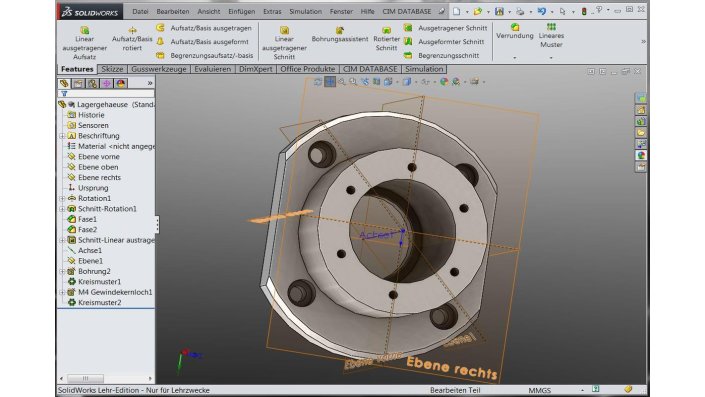The image size is (705, 397).
Task: Click Zoom to Fit view icon
Action: pyautogui.click(x=342, y=81)
